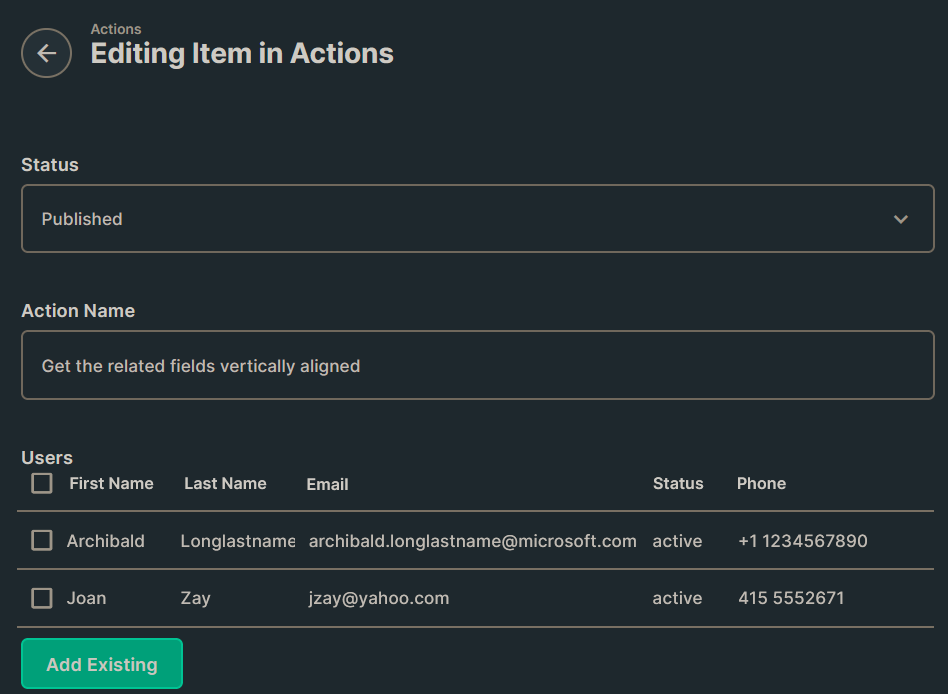Sort by the Status column header
The height and width of the screenshot is (694, 948).
[678, 483]
